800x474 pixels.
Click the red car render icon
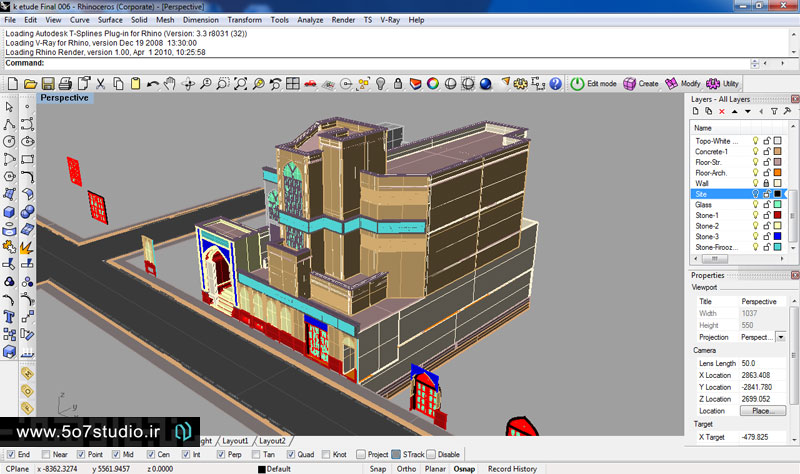coord(311,84)
